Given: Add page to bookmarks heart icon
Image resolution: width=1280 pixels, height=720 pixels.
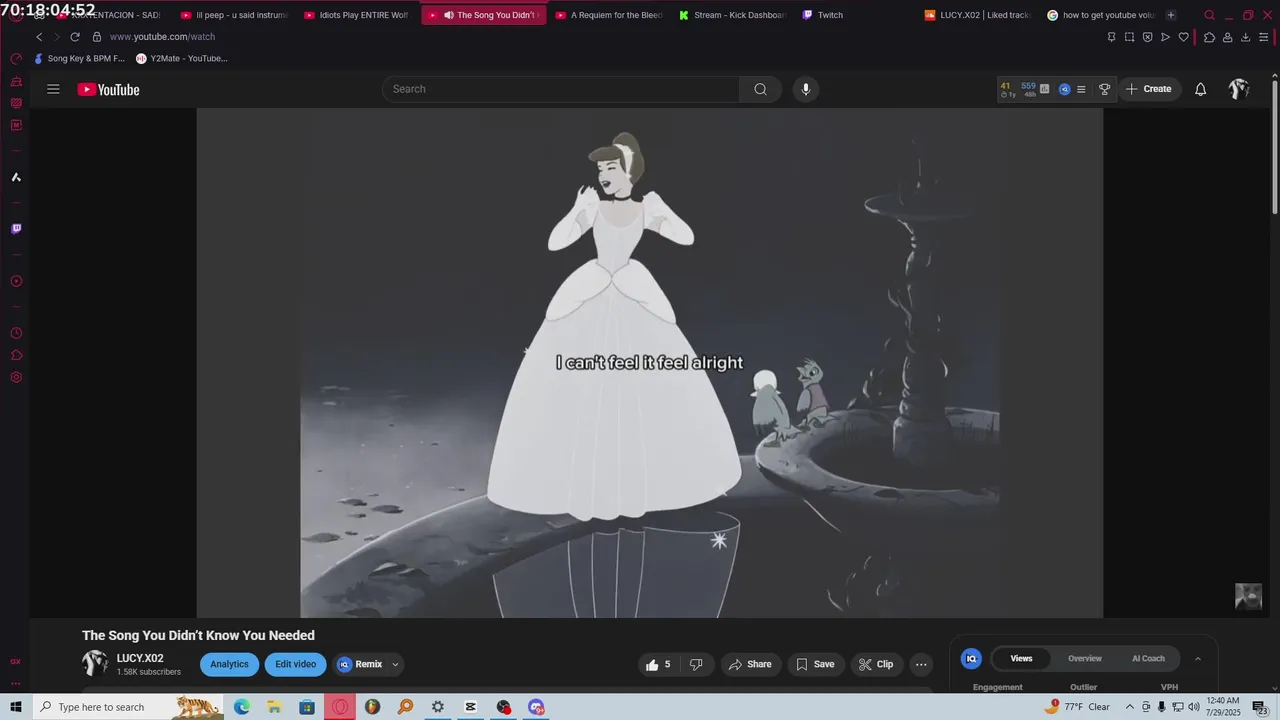Looking at the screenshot, I should click(x=1183, y=37).
